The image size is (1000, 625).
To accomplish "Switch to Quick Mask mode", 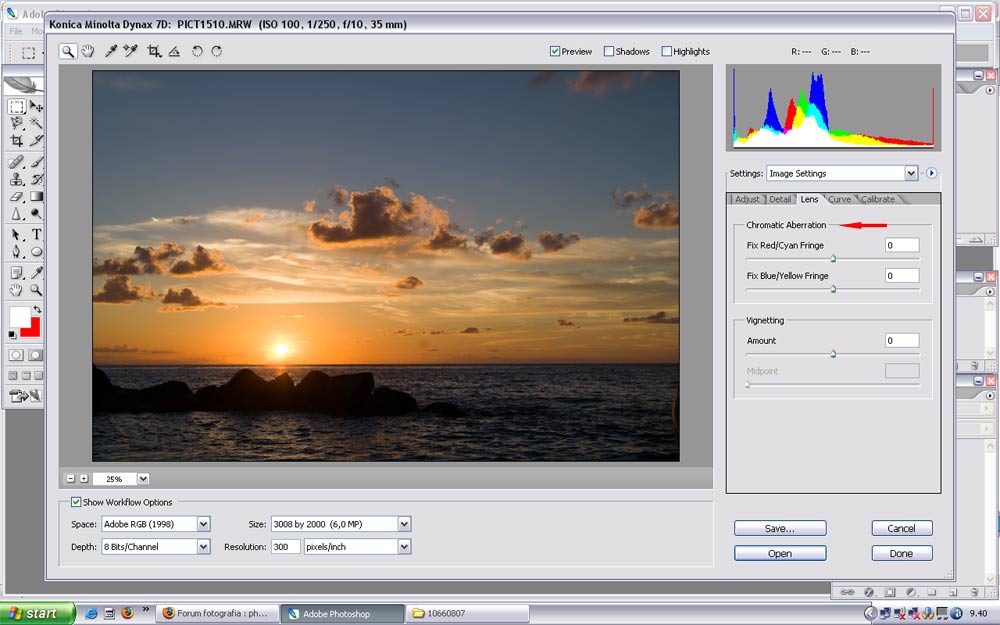I will tap(35, 355).
